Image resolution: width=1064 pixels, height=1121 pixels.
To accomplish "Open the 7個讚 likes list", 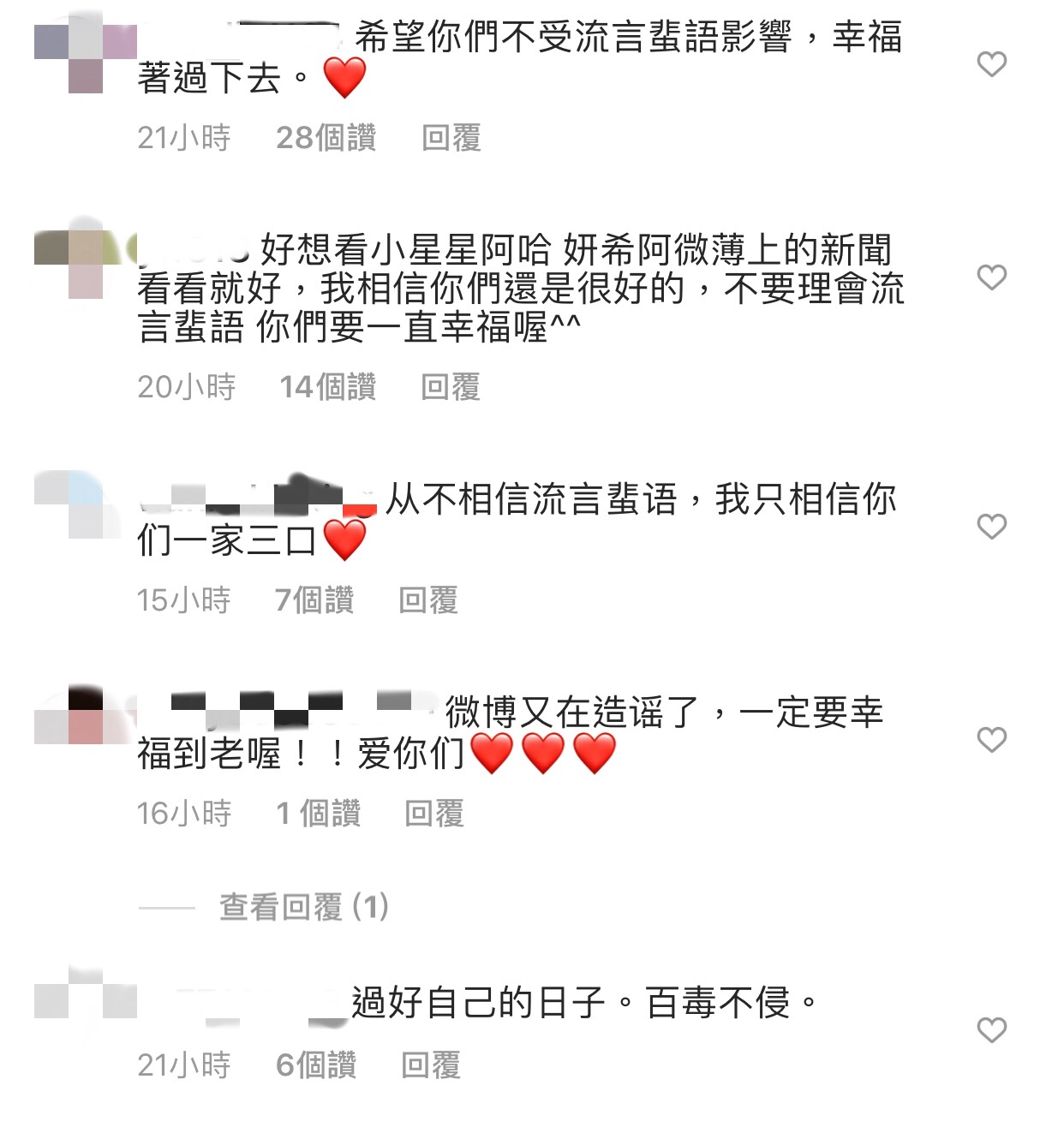I will (x=314, y=599).
